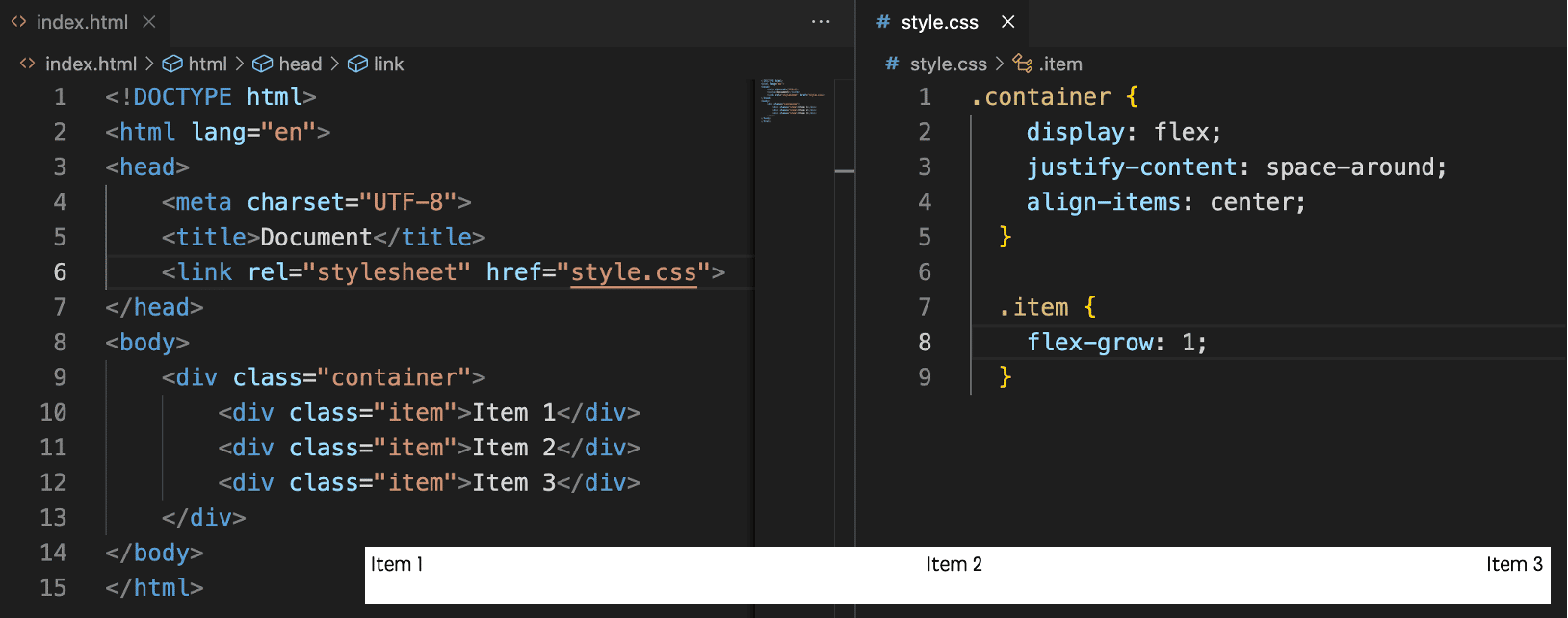
Task: Click Item 3 in the rendered preview
Action: tap(1515, 564)
